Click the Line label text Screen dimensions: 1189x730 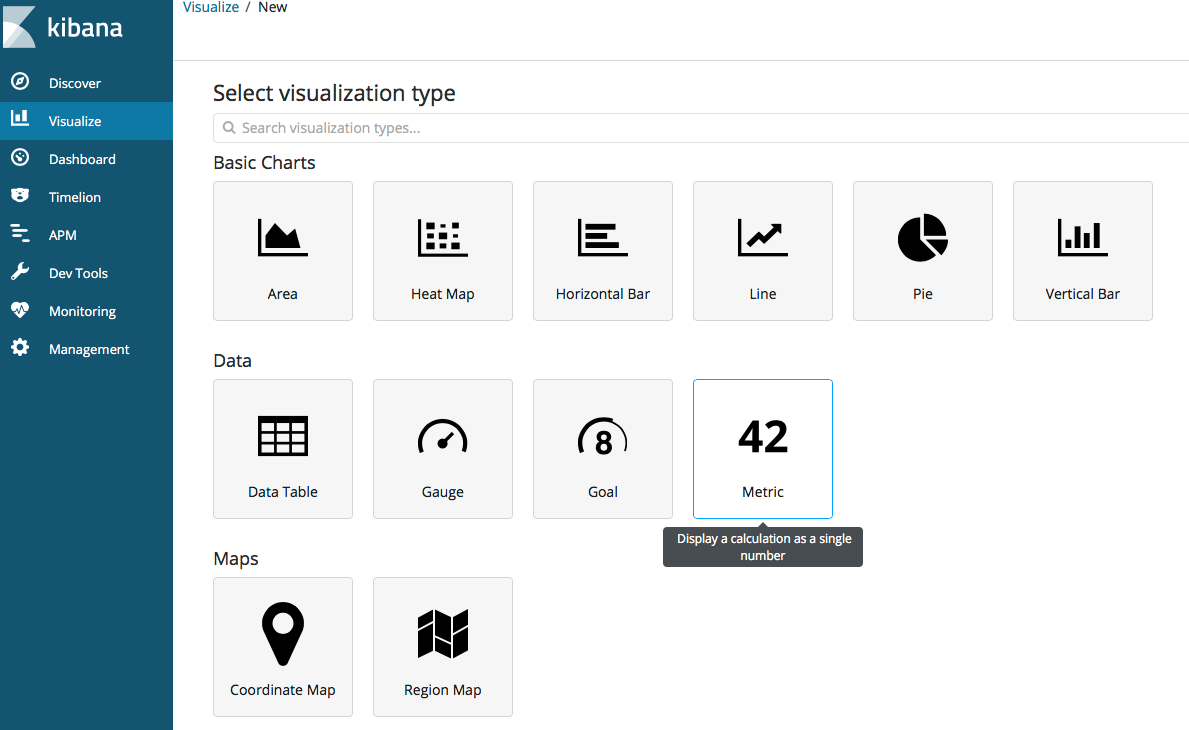coord(763,294)
